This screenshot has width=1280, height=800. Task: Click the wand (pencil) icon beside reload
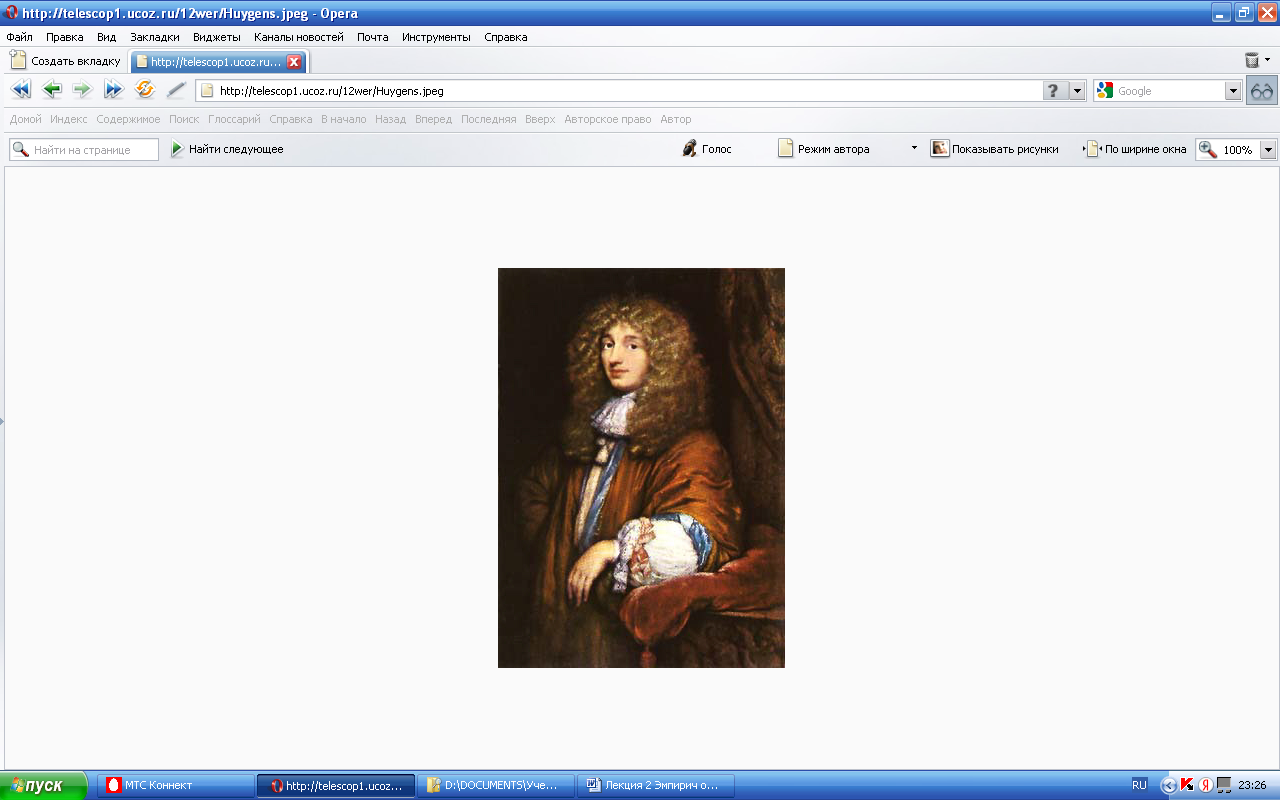coord(176,90)
